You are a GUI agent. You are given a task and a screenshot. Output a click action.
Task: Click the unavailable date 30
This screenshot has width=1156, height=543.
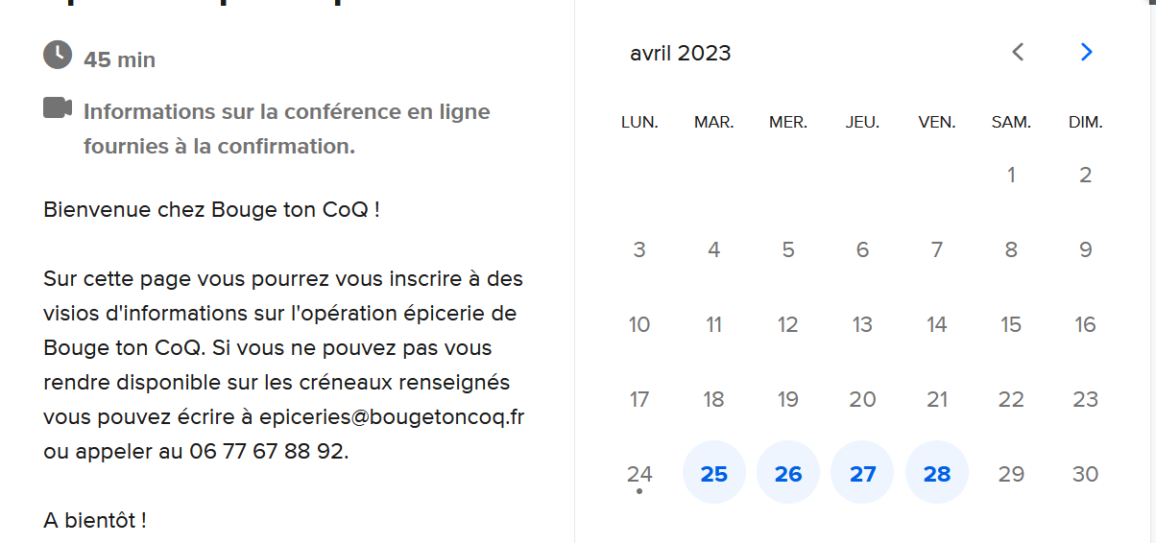tap(1085, 473)
